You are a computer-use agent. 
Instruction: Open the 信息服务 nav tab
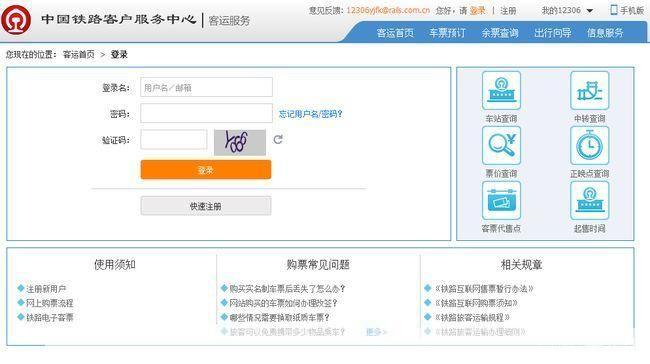tap(605, 33)
